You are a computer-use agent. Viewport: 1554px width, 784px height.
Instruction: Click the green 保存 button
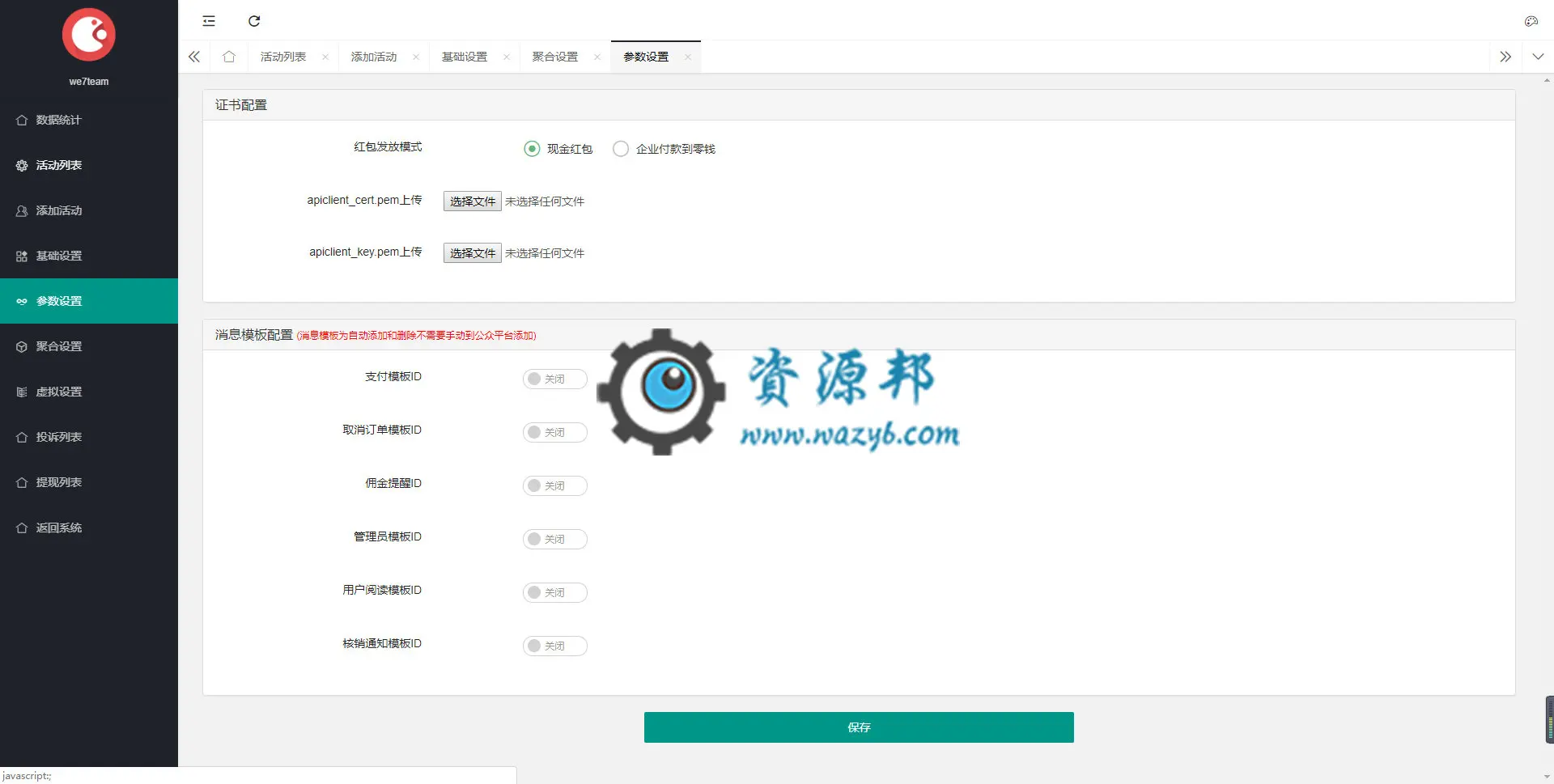coord(859,727)
